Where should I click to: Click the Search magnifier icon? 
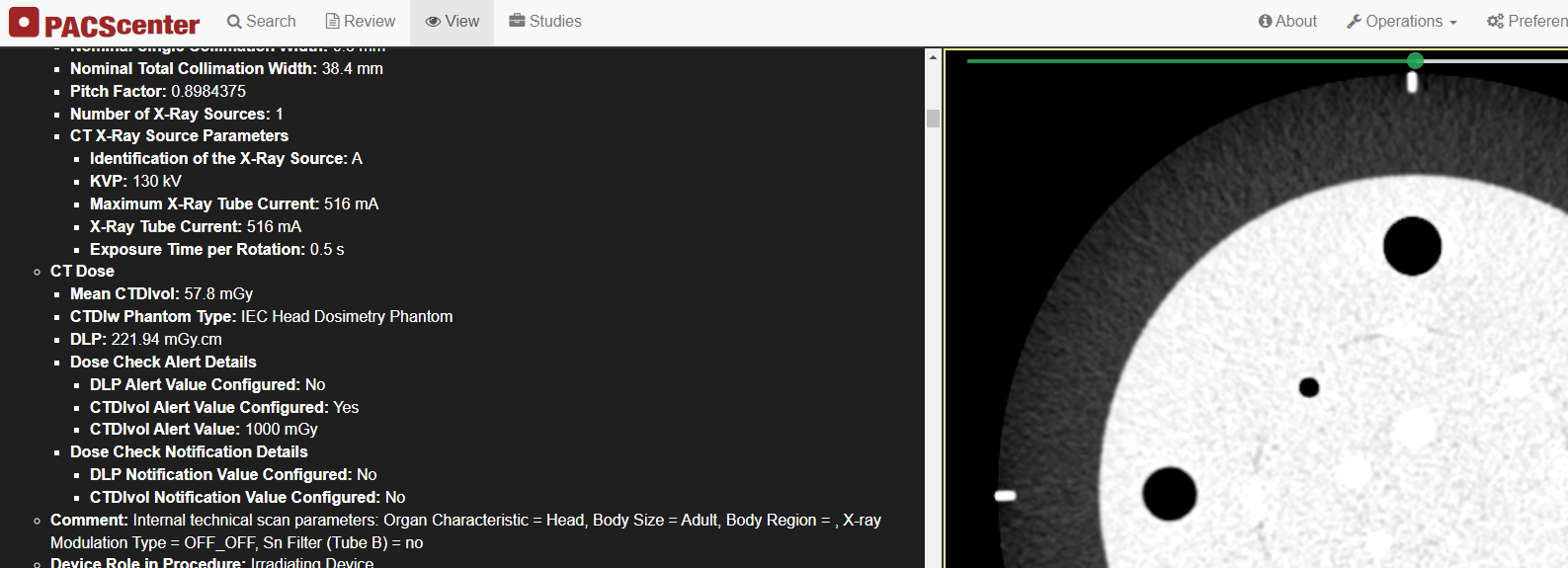[234, 22]
